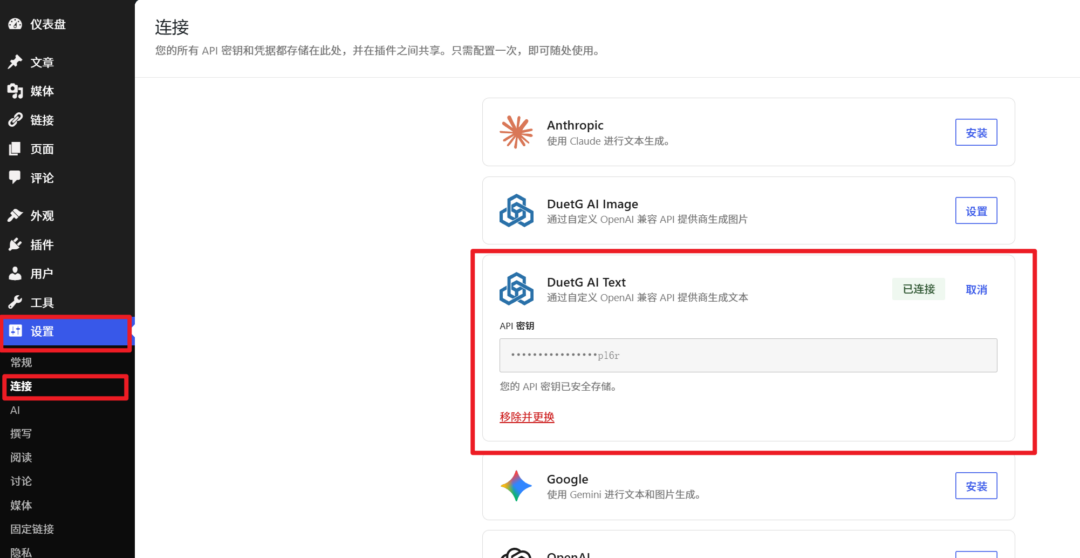Go to 固定链接 settings submenu
The height and width of the screenshot is (558, 1080).
pyautogui.click(x=32, y=529)
